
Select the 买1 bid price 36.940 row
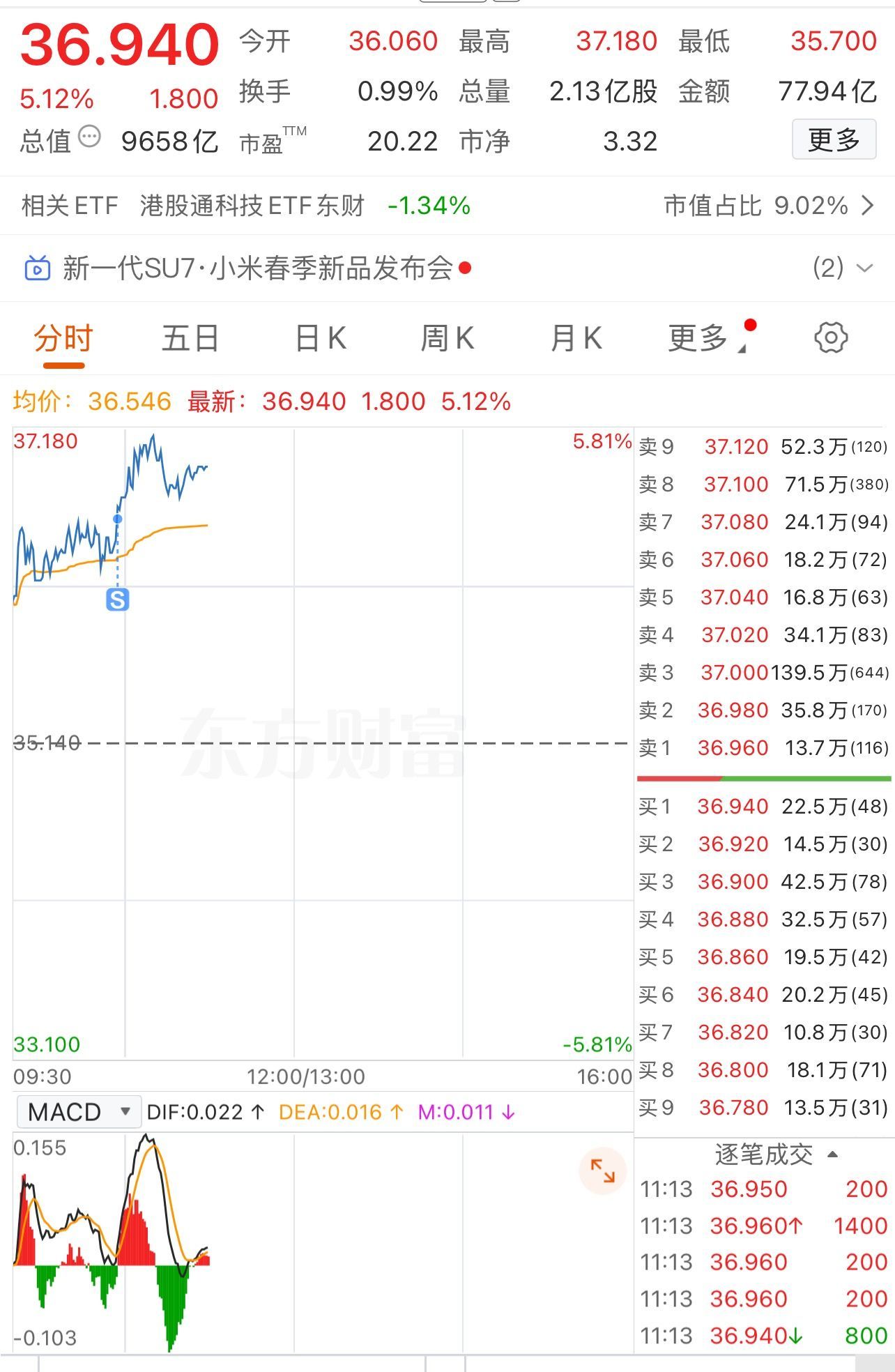click(x=763, y=807)
